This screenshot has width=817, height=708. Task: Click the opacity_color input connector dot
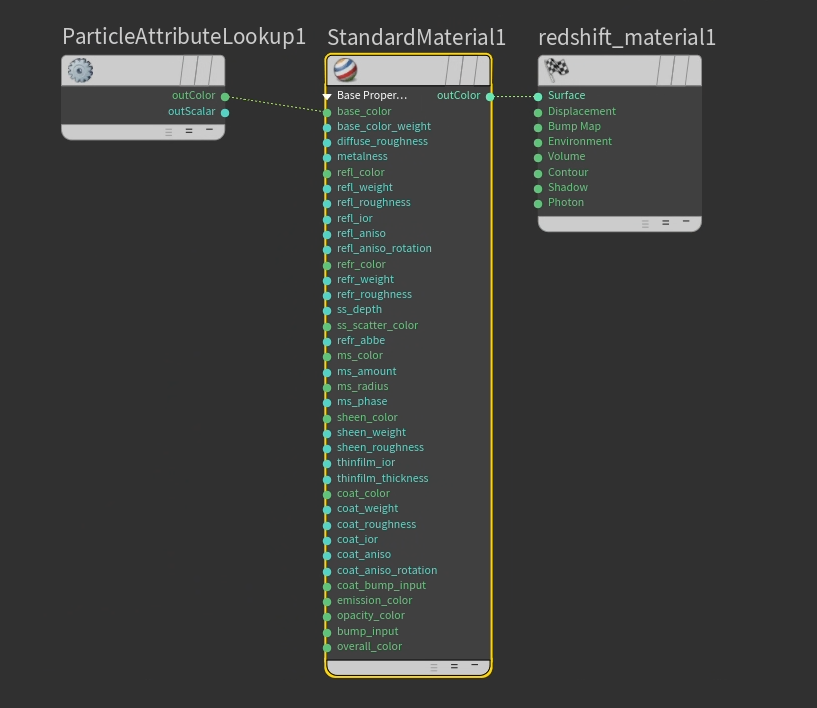327,616
